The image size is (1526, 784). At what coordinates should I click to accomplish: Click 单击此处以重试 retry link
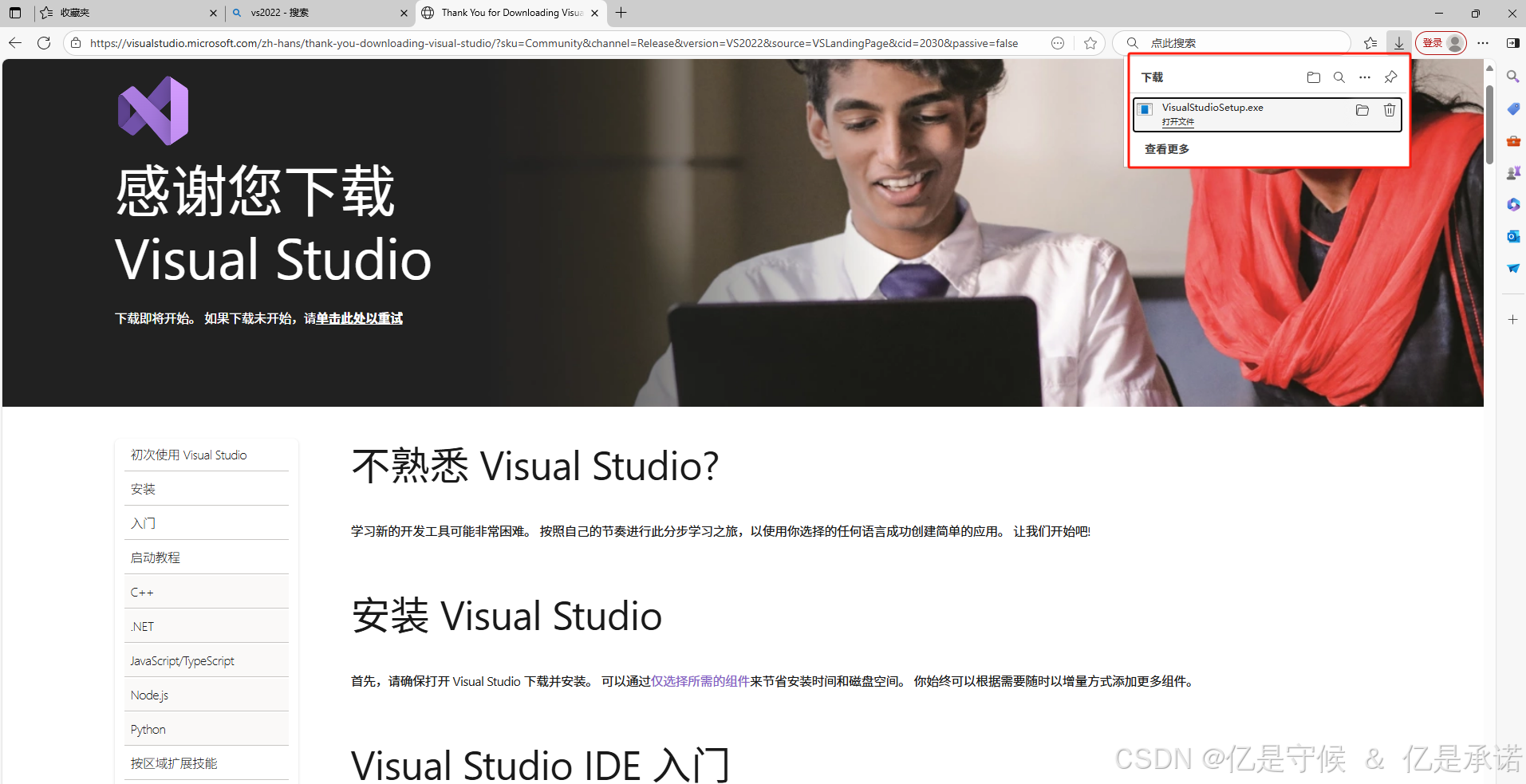(x=359, y=318)
